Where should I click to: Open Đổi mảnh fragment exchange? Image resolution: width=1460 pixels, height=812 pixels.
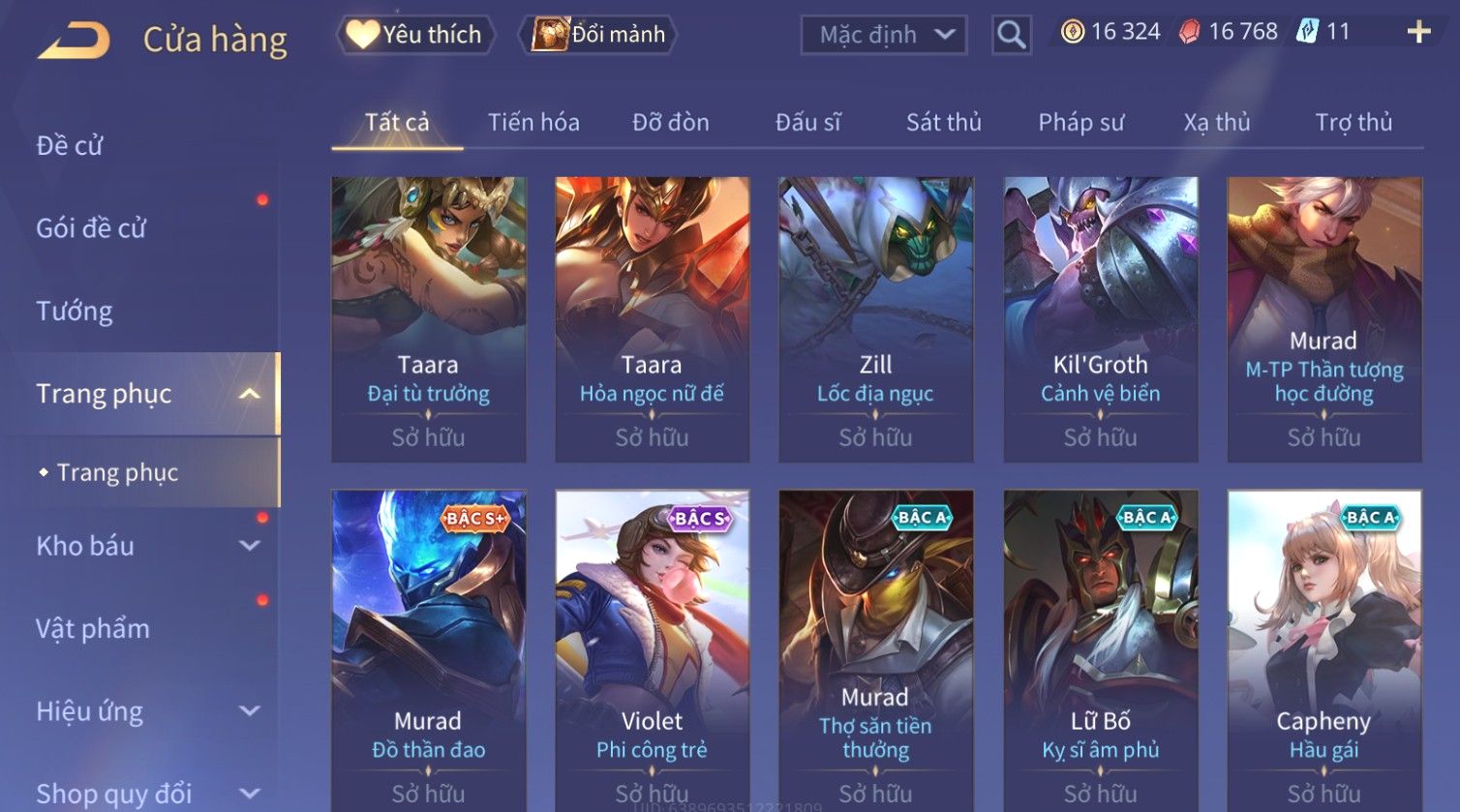pos(597,35)
